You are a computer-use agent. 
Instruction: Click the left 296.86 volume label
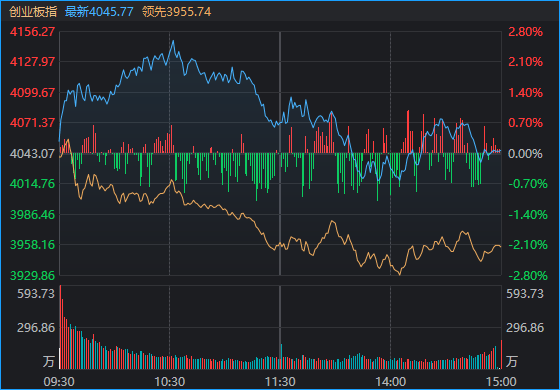pos(36,328)
